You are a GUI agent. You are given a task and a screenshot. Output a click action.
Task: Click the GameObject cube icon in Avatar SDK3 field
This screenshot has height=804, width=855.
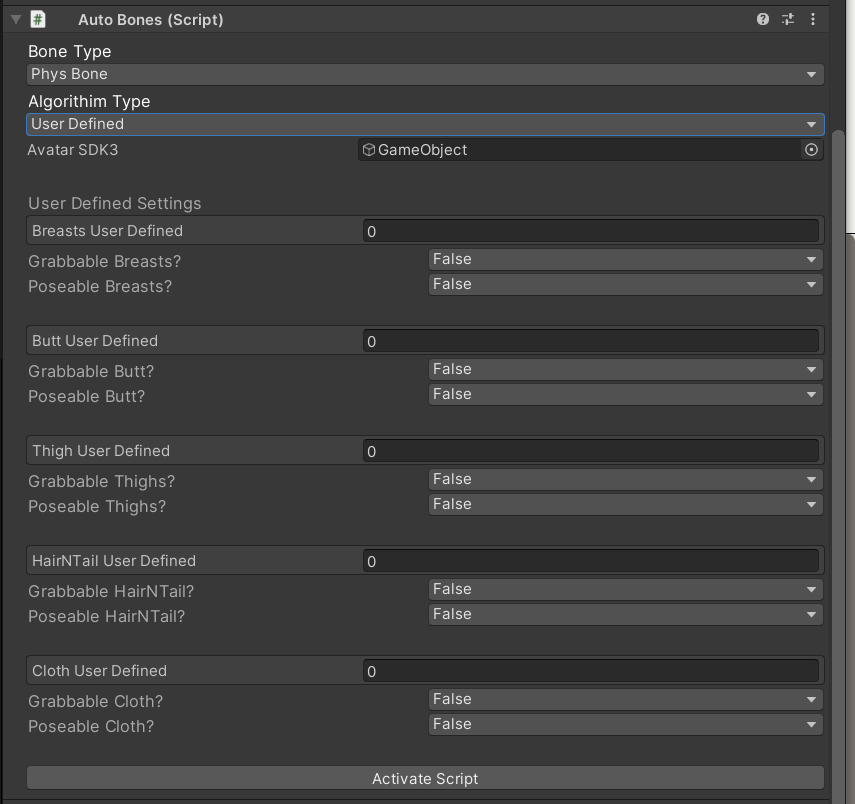[369, 150]
